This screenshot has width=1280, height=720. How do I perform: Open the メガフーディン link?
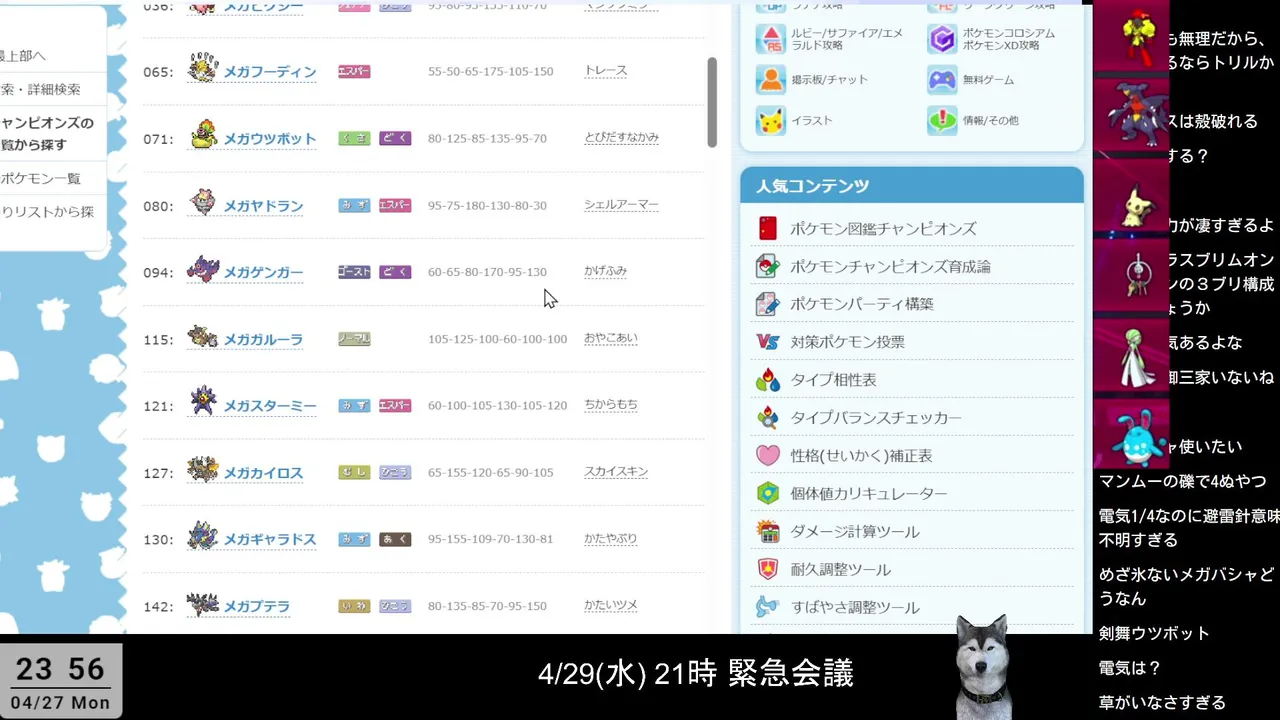270,72
